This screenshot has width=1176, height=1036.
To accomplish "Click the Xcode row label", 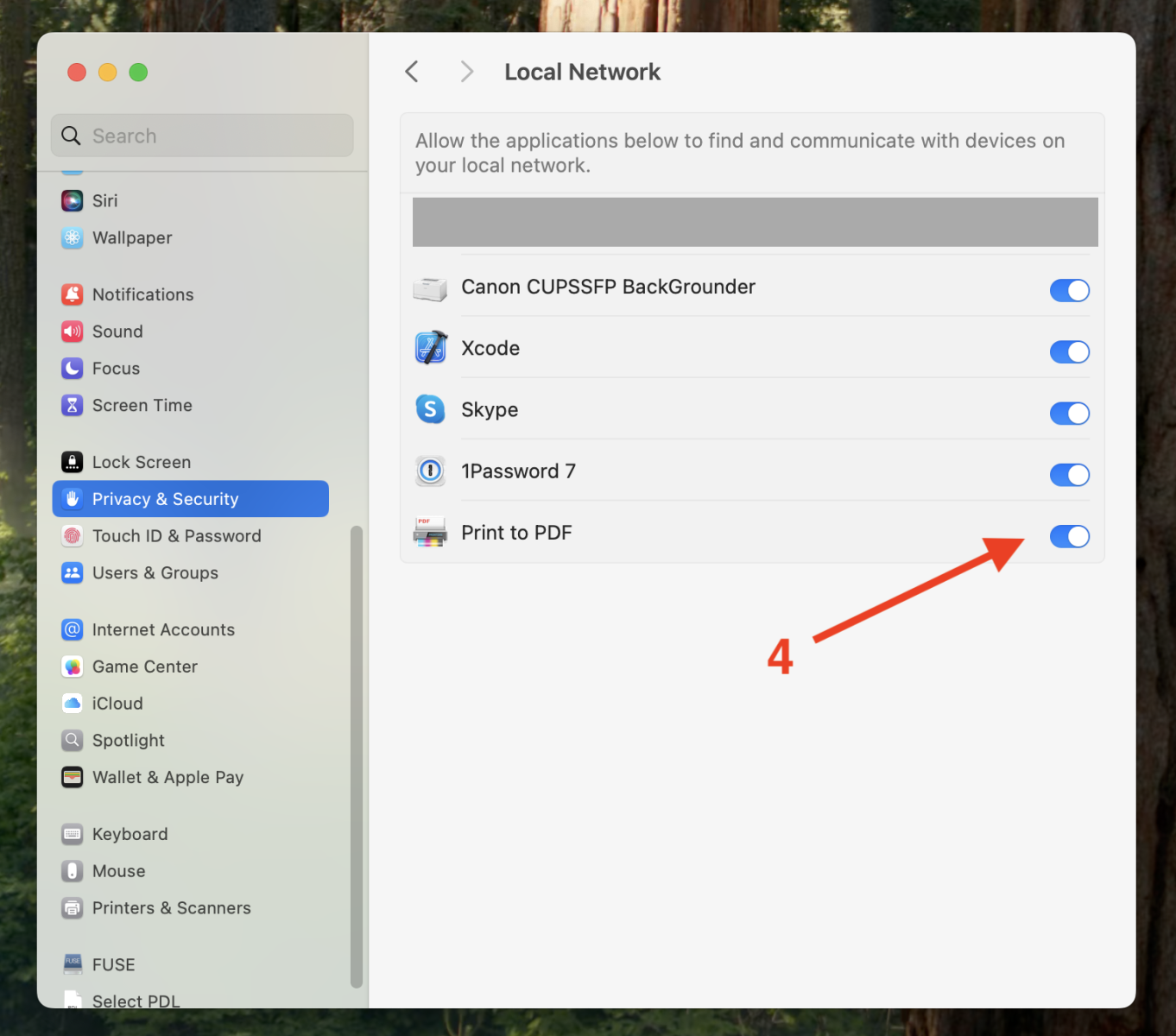I will pyautogui.click(x=490, y=349).
